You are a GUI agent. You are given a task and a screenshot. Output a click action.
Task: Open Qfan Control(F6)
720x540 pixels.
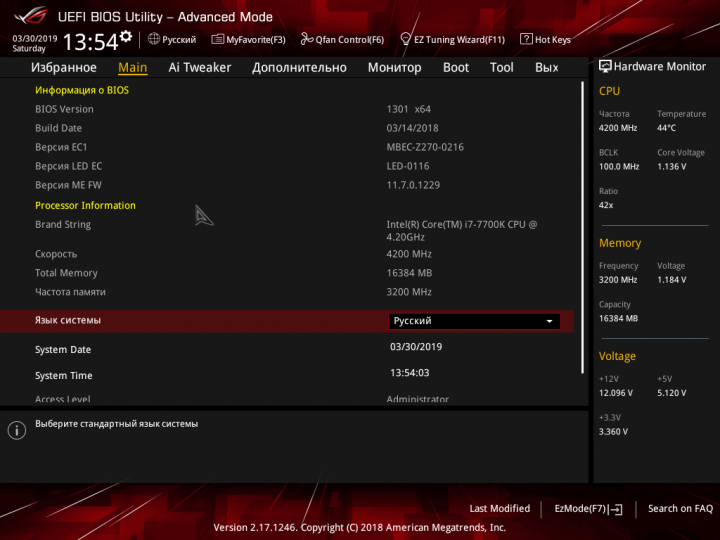(x=342, y=39)
